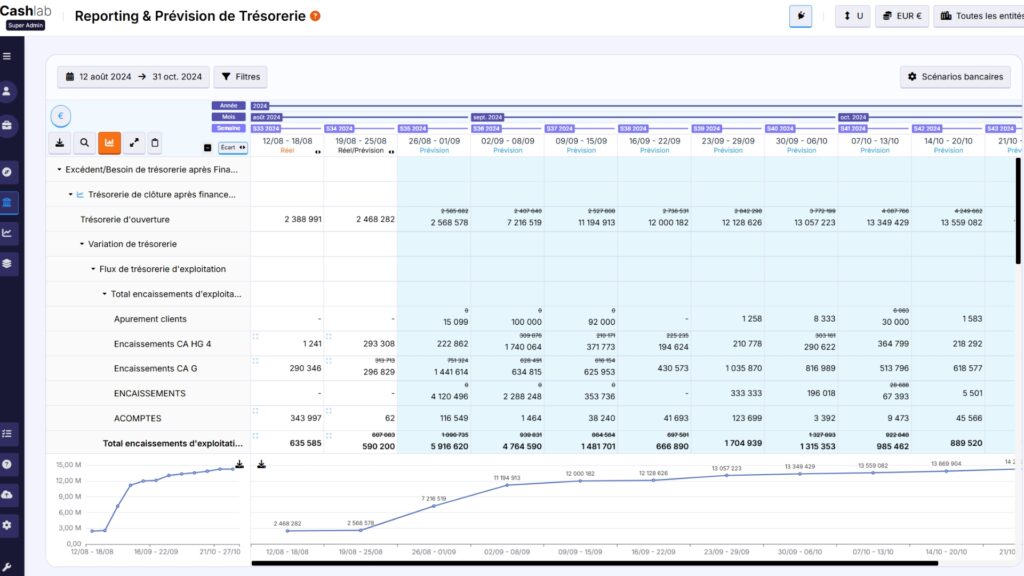Click the circular euro (€) icon
Screen dimensions: 1024x576
(x=60, y=116)
